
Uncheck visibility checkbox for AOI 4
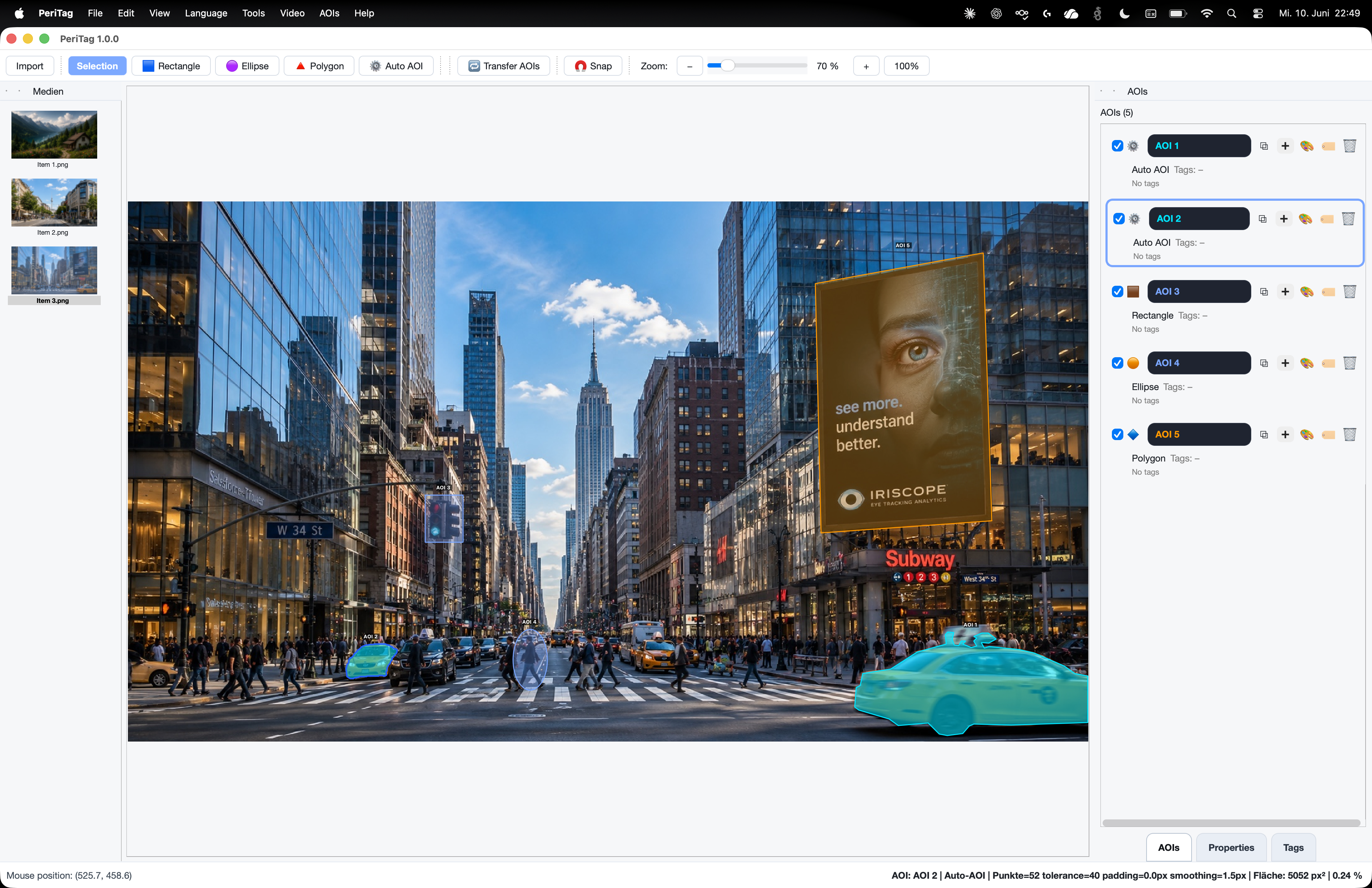1117,363
